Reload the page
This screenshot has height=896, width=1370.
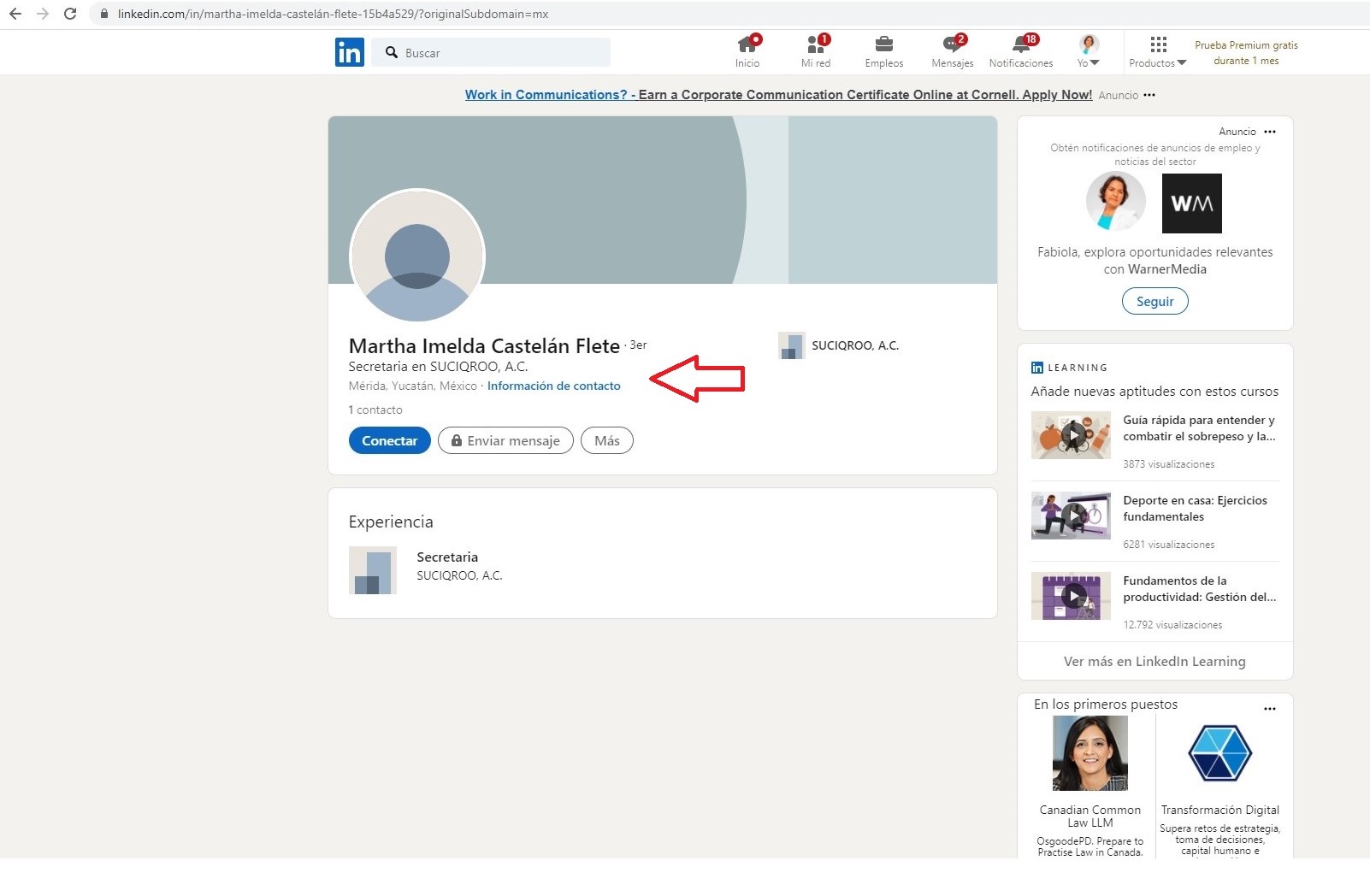click(70, 14)
